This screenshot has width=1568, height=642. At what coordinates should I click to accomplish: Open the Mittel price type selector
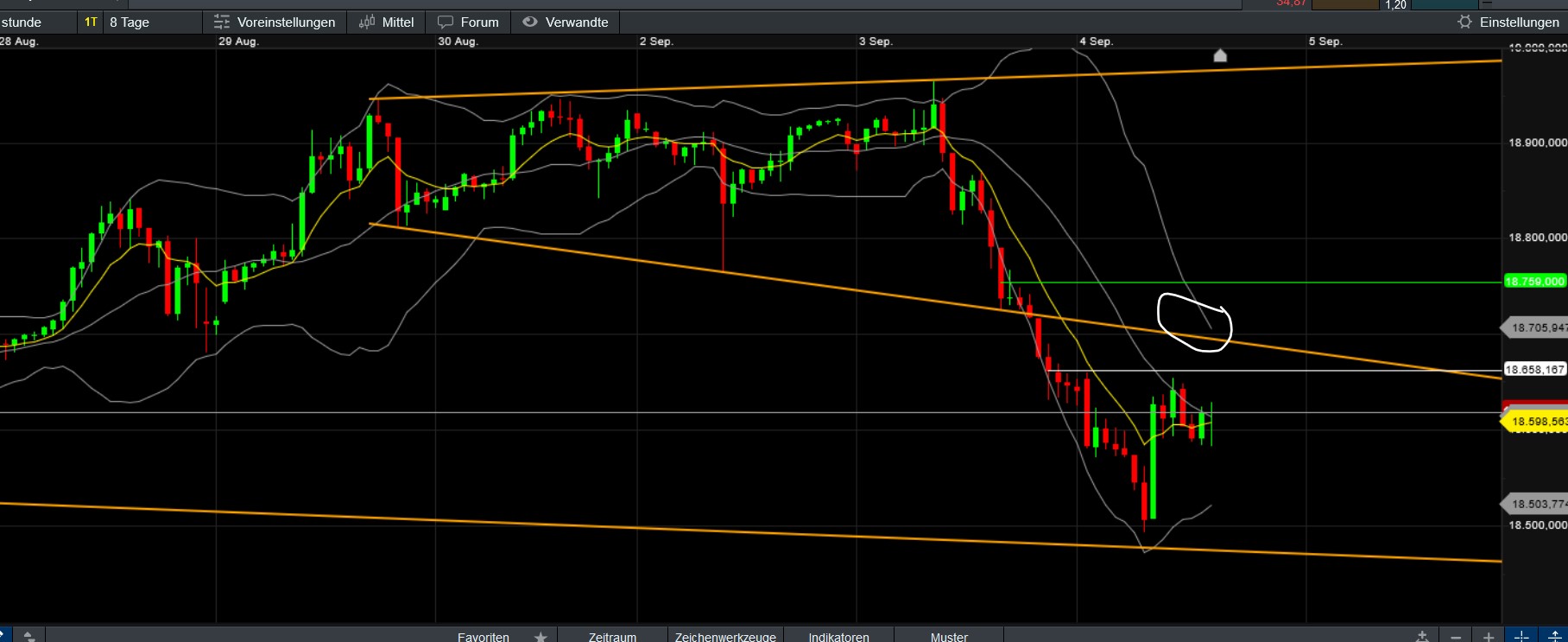pos(386,22)
